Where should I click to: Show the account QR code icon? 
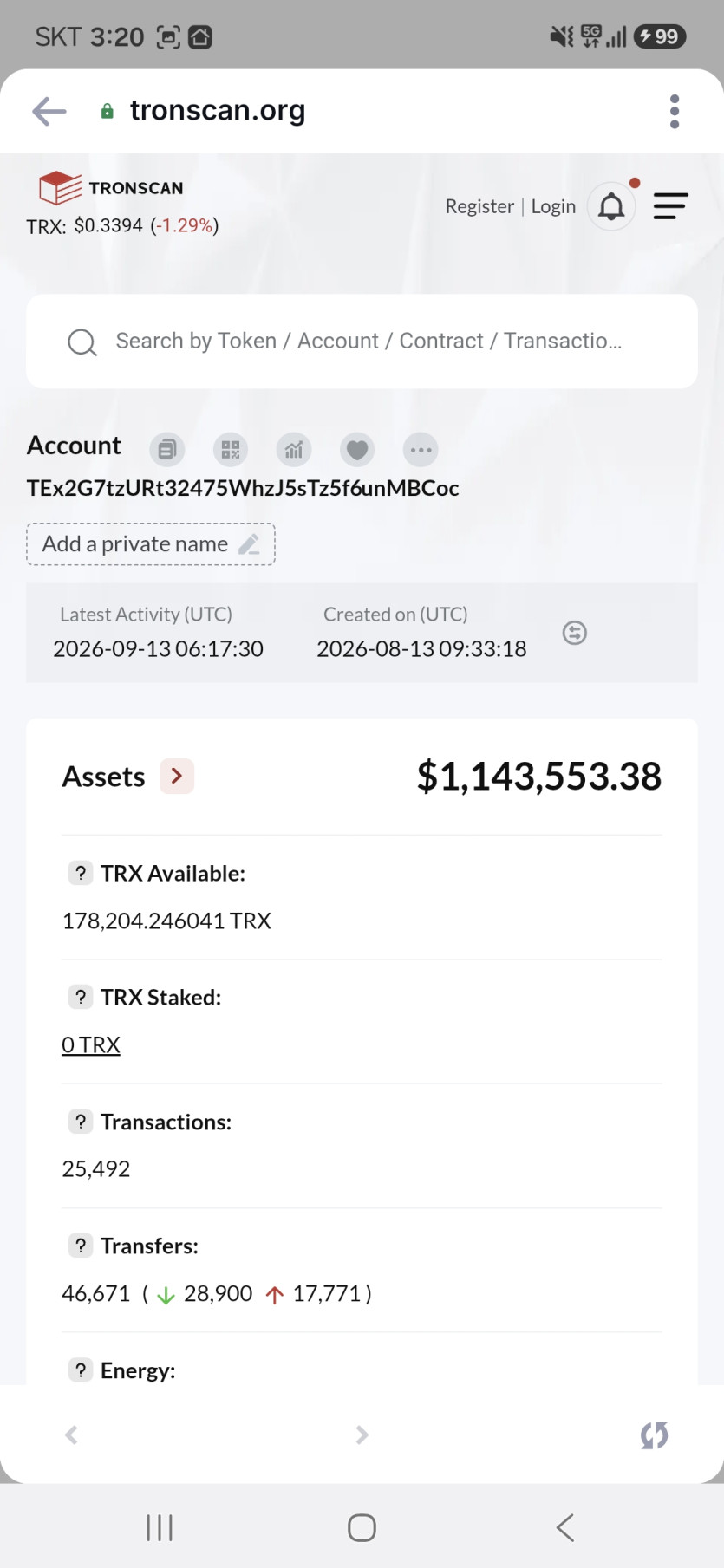231,449
